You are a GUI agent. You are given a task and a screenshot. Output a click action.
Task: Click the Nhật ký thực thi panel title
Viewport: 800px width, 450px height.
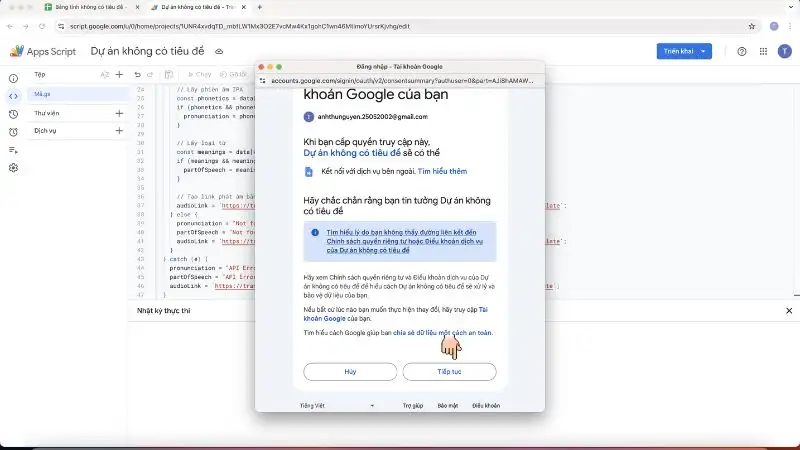tap(164, 311)
